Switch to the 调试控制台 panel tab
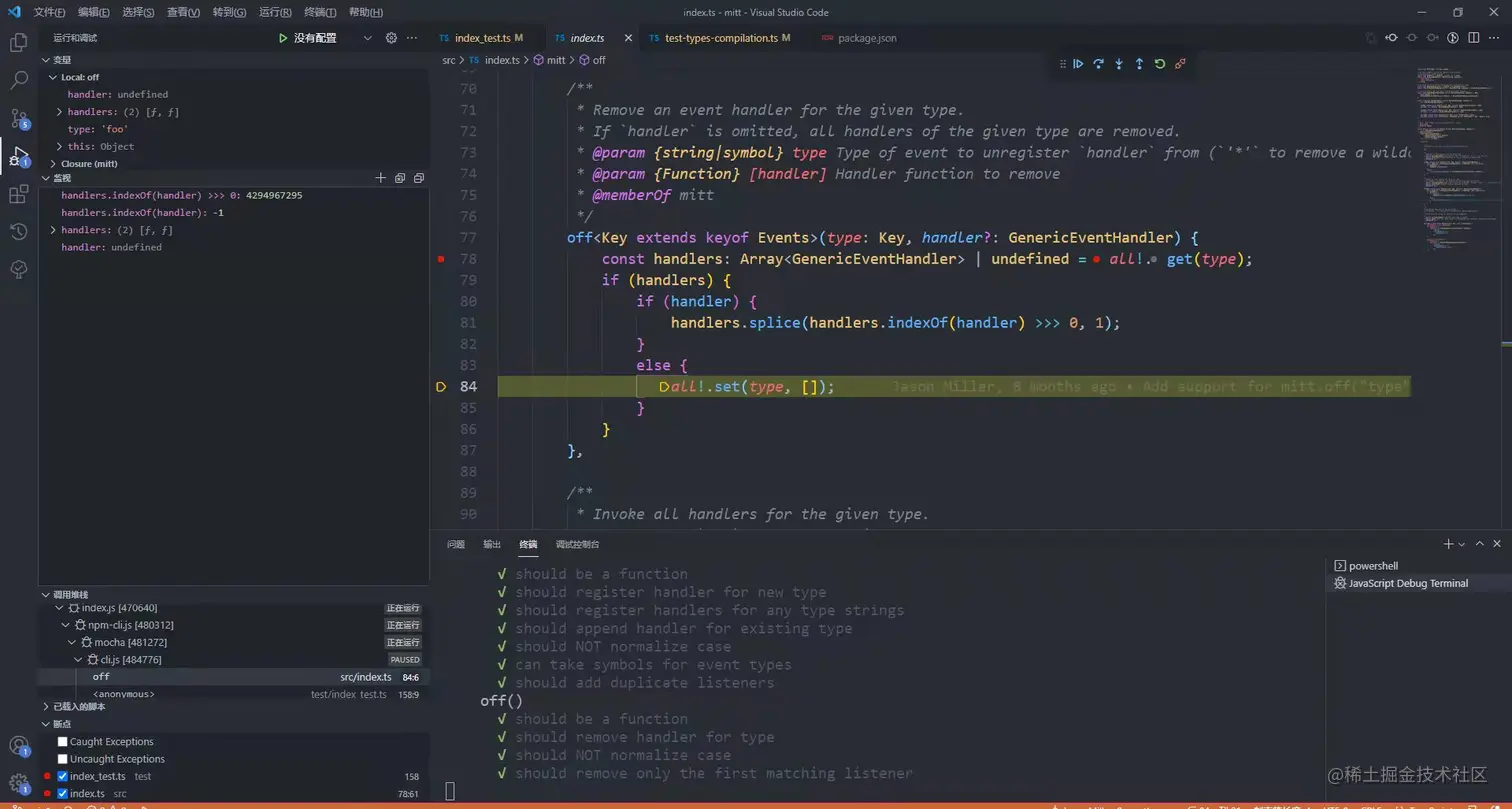The width and height of the screenshot is (1512, 809). point(578,544)
